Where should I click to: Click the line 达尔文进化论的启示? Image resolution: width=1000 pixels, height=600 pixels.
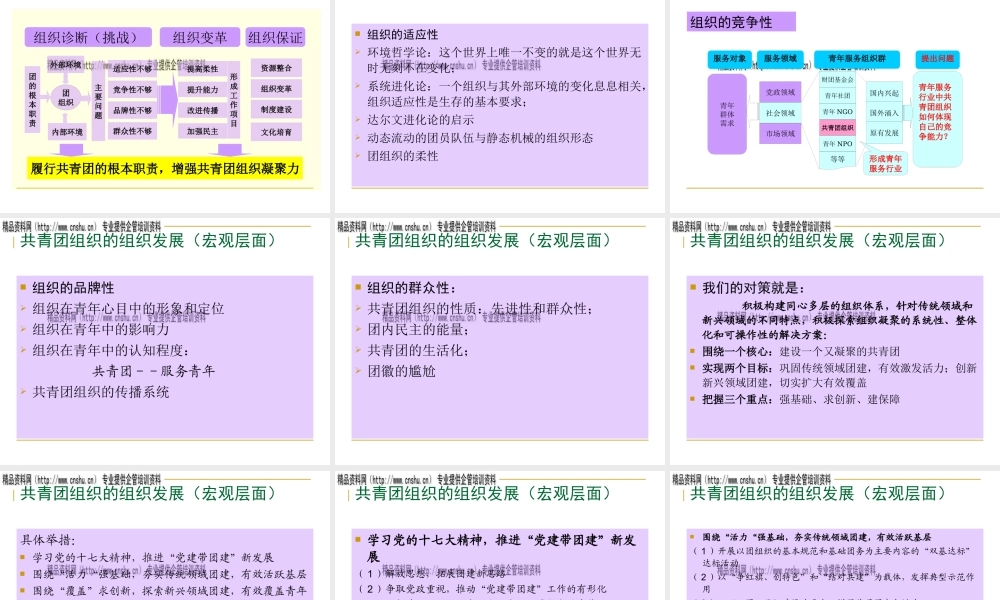pos(420,120)
